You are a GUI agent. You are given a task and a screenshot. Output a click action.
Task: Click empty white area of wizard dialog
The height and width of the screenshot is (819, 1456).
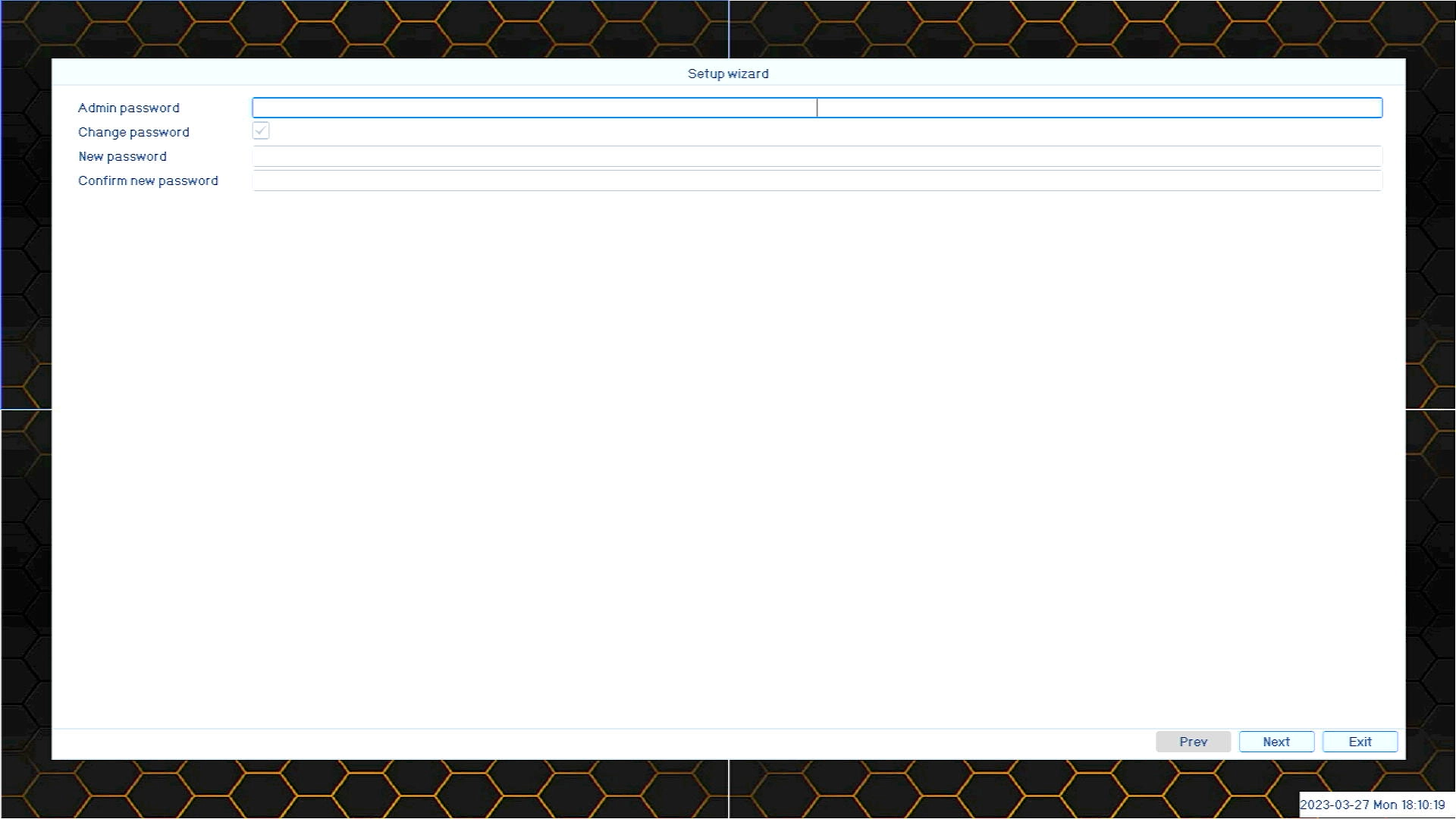coord(728,455)
